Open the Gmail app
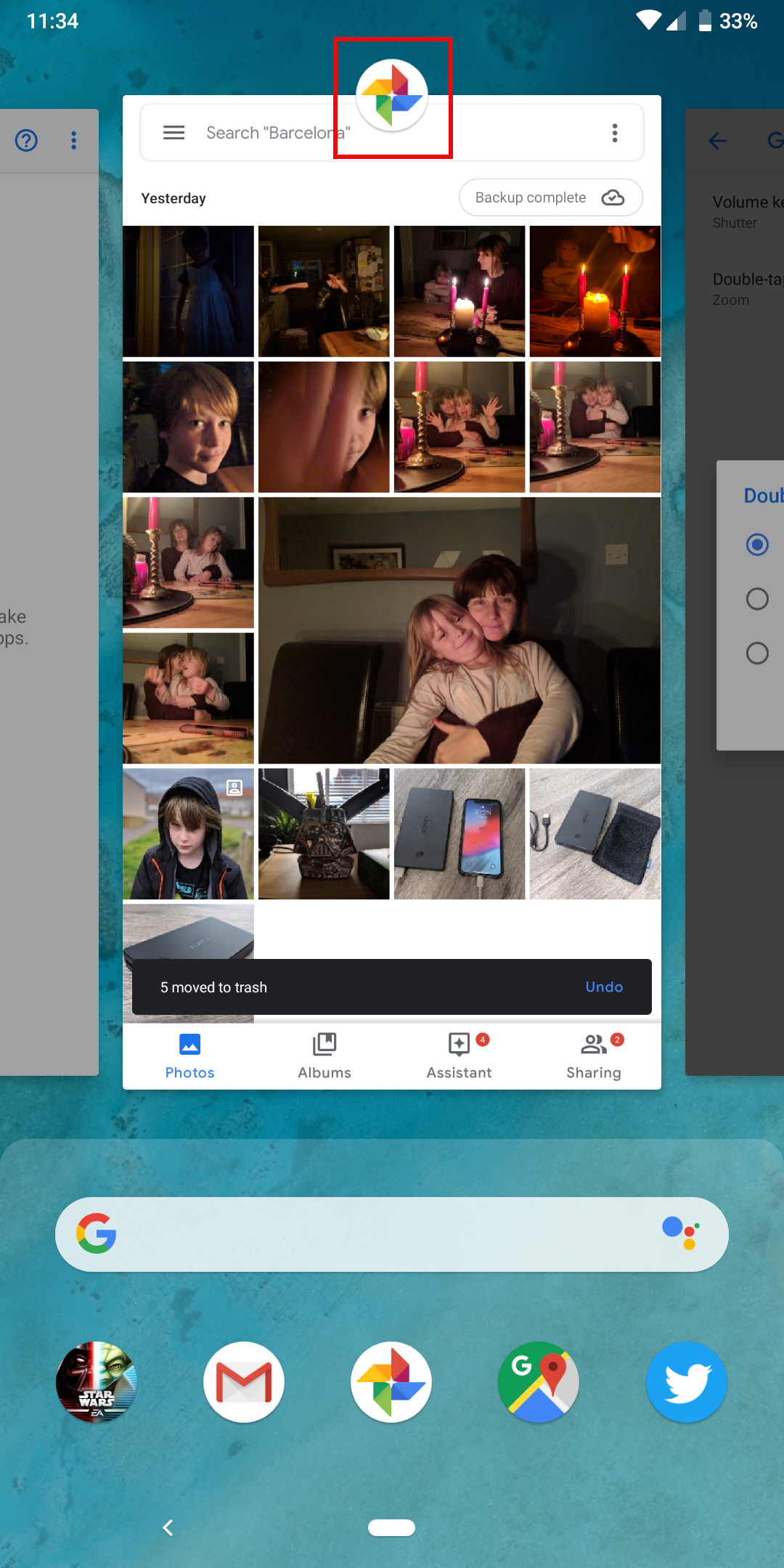The width and height of the screenshot is (784, 1568). (244, 1381)
